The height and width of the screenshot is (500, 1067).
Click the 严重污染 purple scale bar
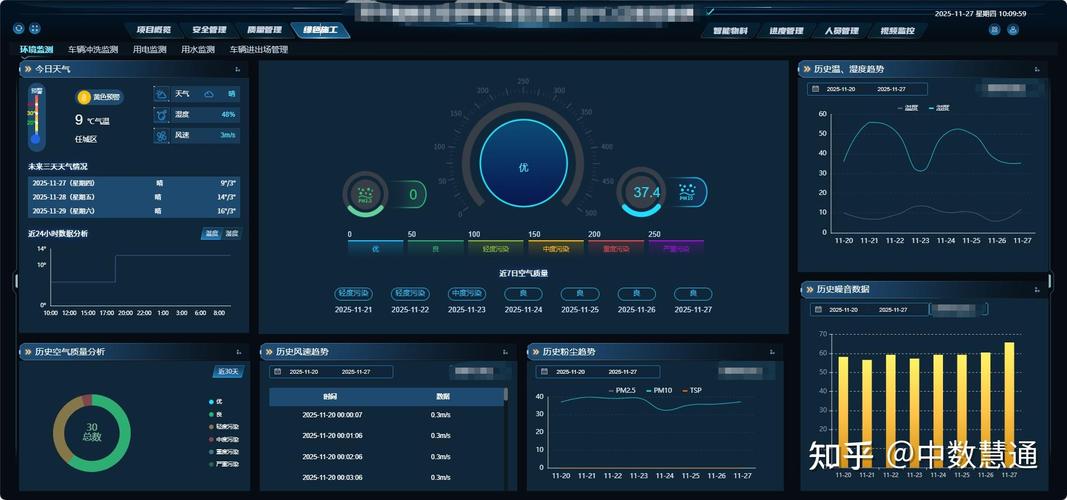click(x=676, y=247)
